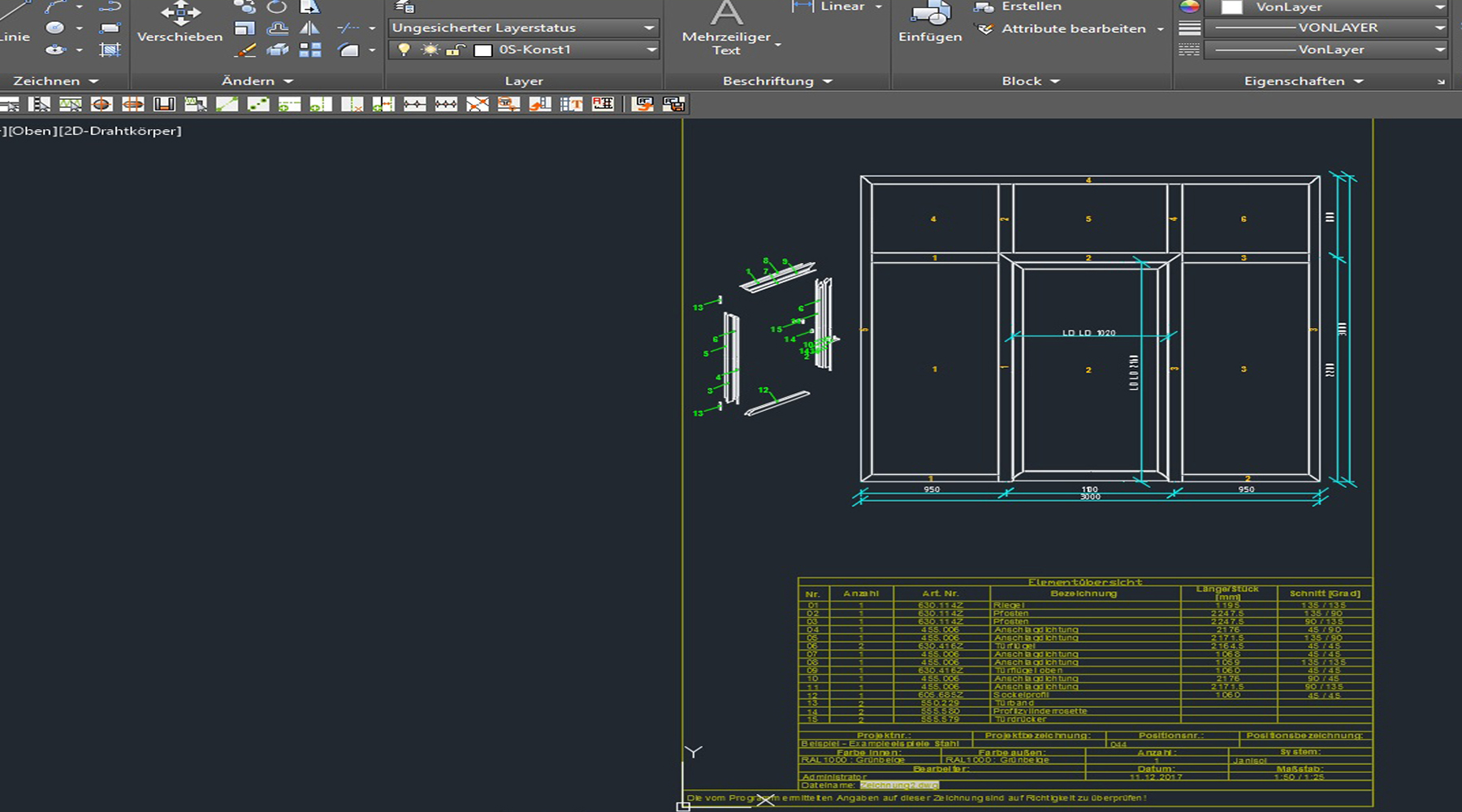This screenshot has width=1462, height=812.
Task: Click the 0S-Konst1 layer color swatch
Action: pyautogui.click(x=482, y=50)
